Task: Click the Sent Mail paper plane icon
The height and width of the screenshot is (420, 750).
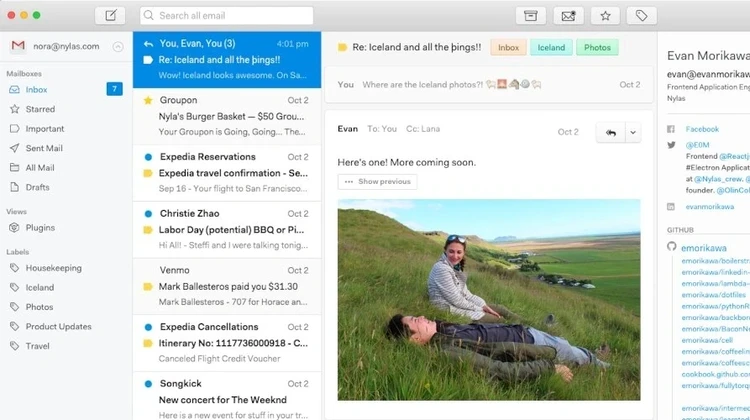Action: (14, 148)
